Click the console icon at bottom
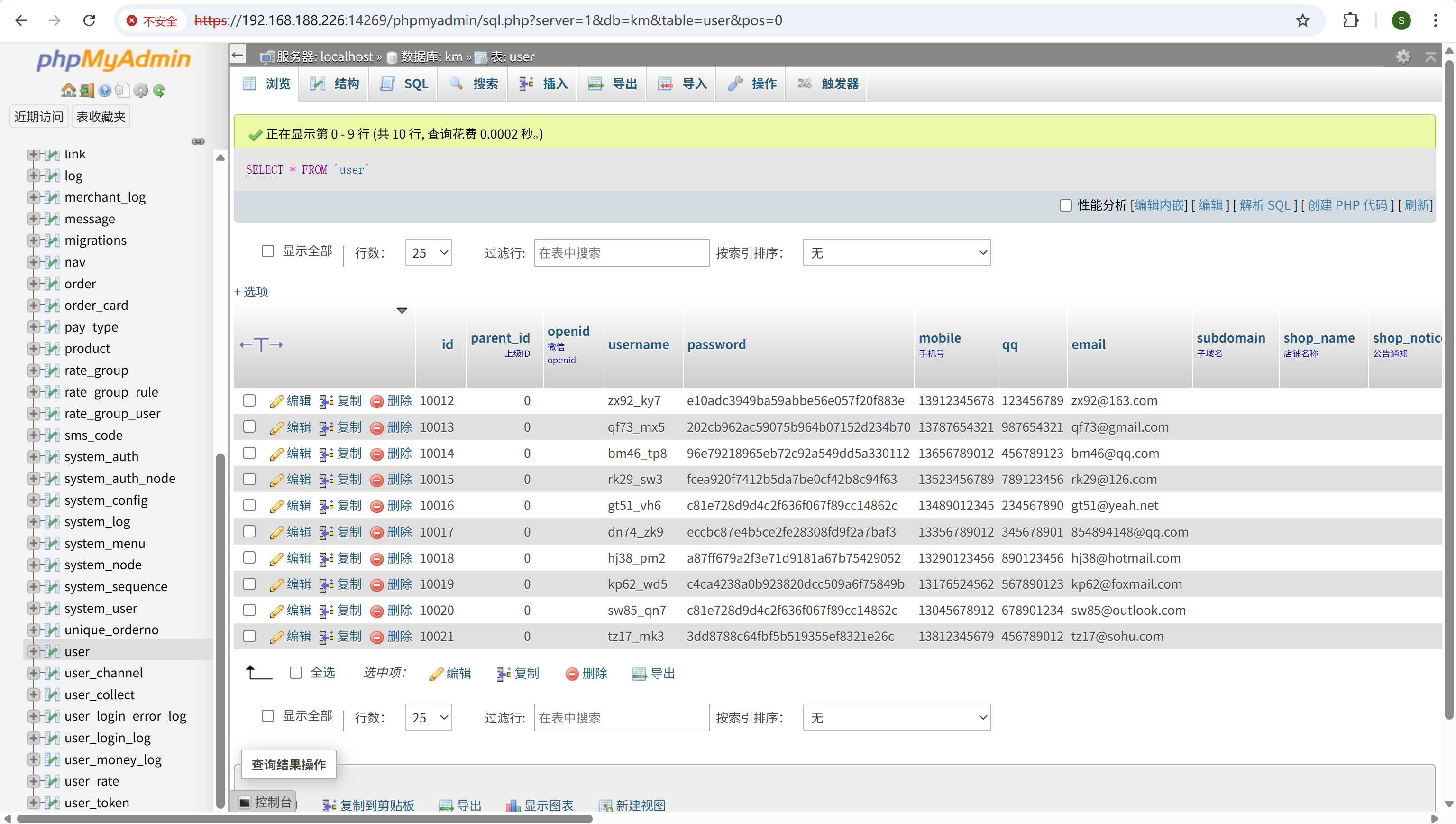 point(245,802)
